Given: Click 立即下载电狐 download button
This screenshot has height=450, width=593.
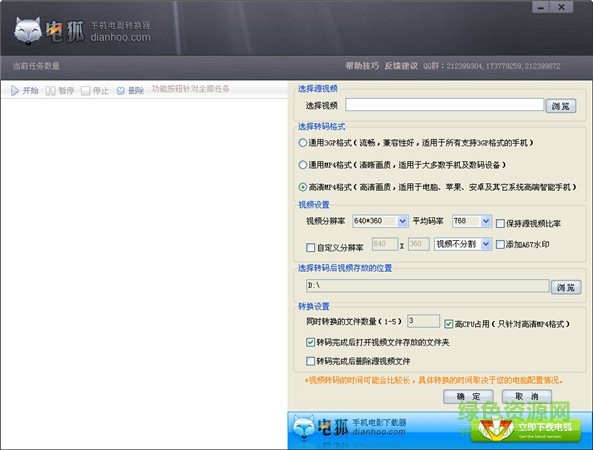Looking at the screenshot, I should point(526,430).
